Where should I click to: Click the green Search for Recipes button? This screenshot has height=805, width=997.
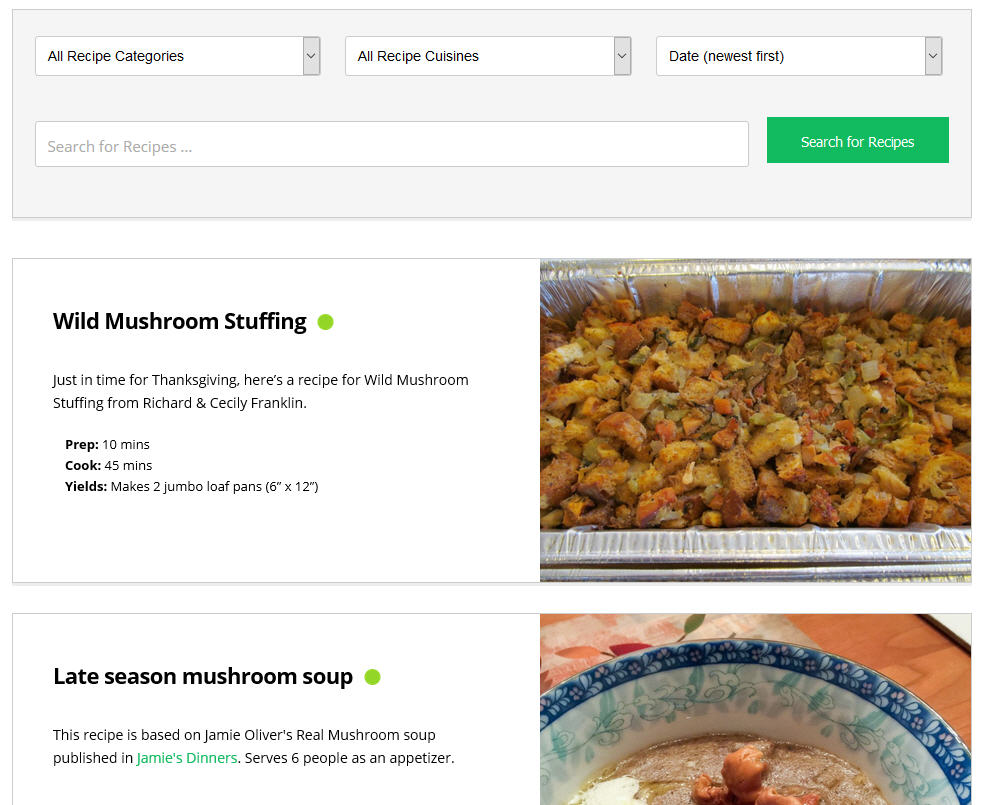tap(858, 140)
